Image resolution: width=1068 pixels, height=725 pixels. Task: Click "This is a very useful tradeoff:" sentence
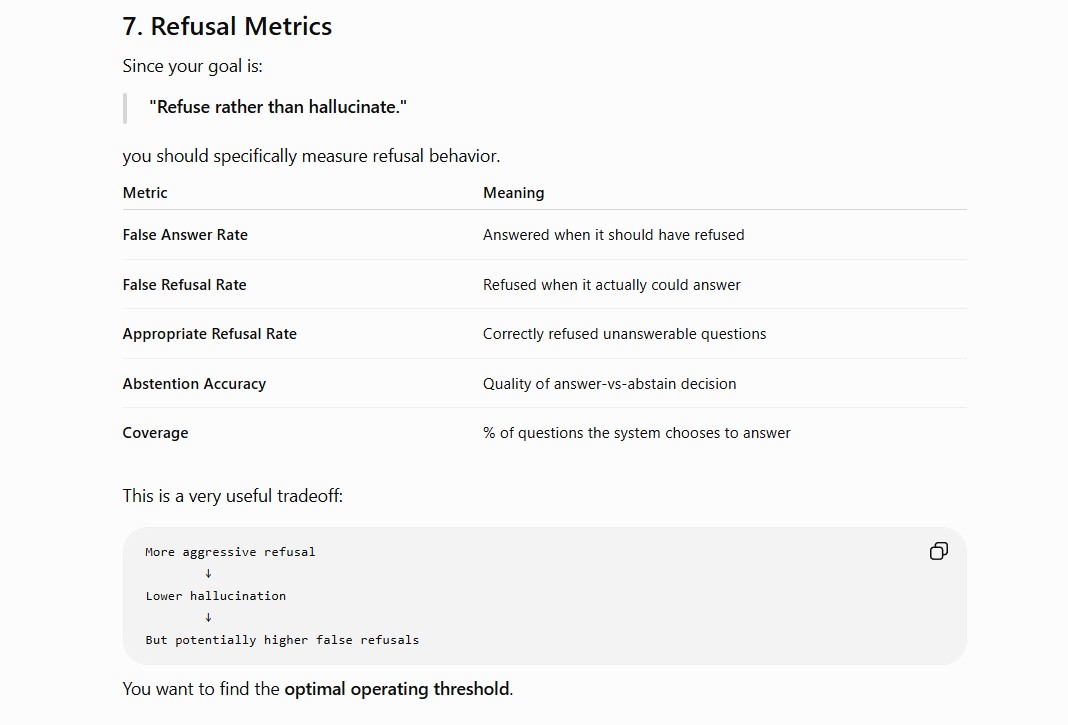(233, 496)
